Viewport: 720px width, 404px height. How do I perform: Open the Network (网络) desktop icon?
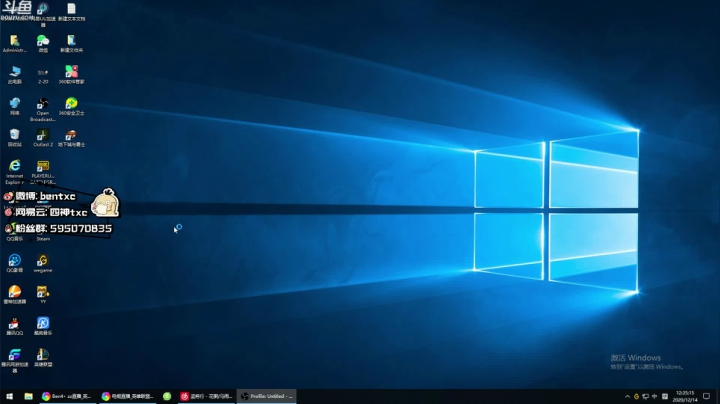point(14,106)
